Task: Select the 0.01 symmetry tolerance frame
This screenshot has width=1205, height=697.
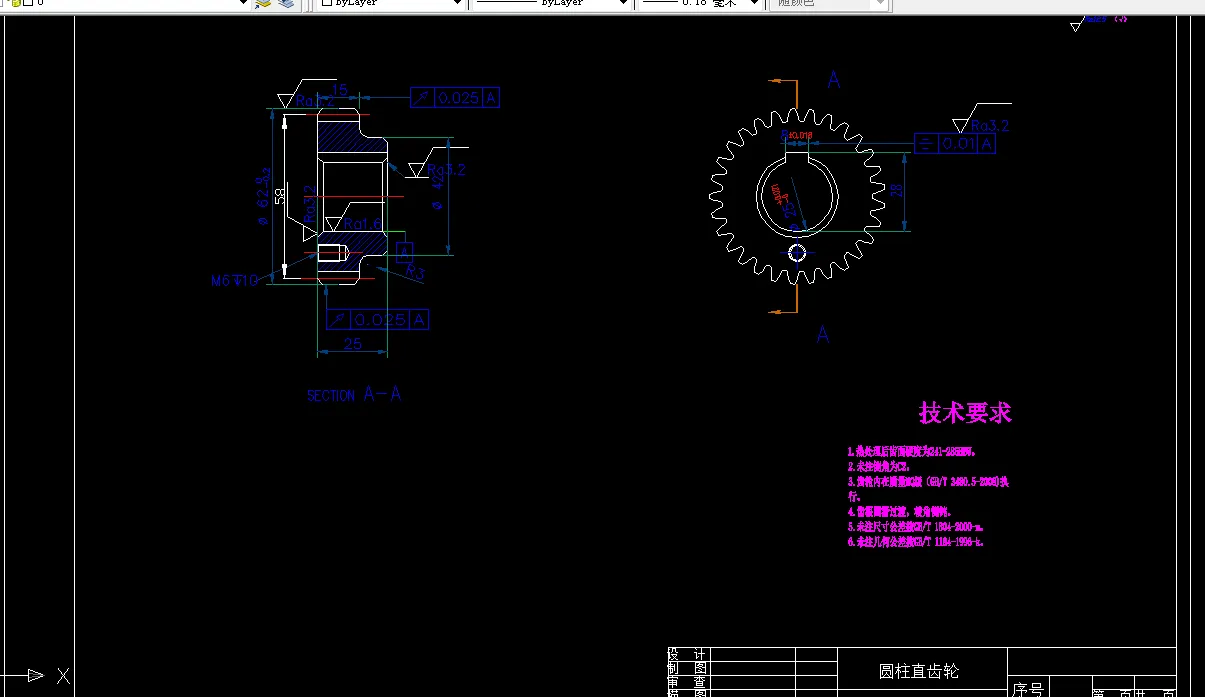Action: [x=956, y=144]
